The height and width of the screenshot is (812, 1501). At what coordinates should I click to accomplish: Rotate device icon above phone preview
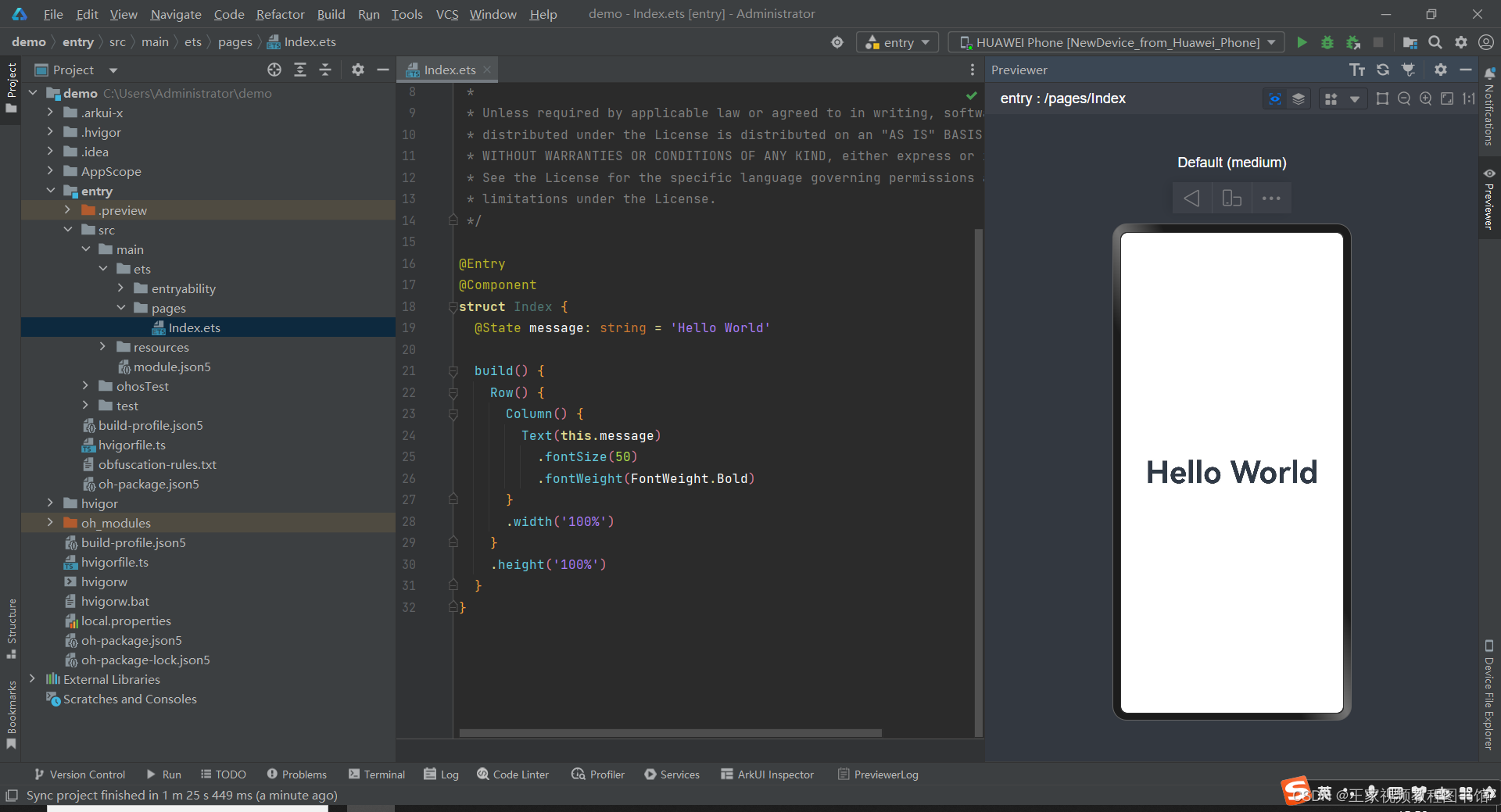coord(1231,198)
